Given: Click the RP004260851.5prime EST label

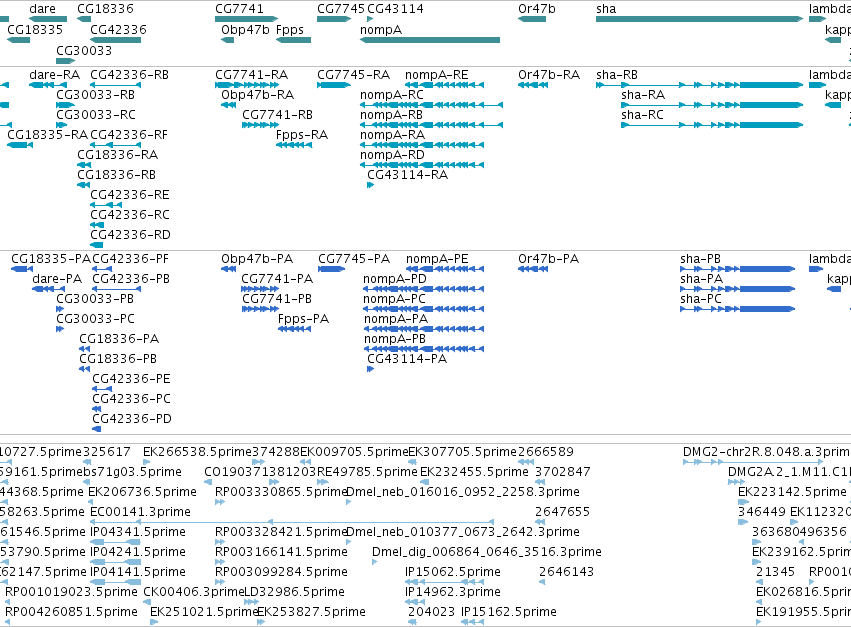Looking at the screenshot, I should point(71,611).
